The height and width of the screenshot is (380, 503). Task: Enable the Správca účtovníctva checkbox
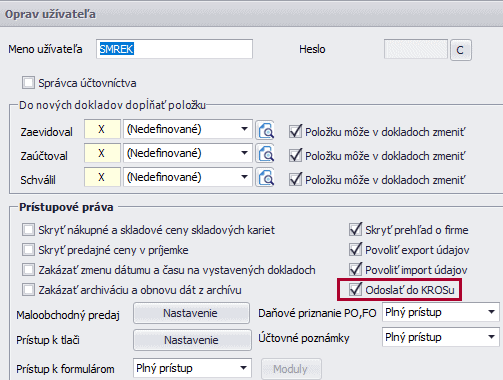pyautogui.click(x=28, y=83)
